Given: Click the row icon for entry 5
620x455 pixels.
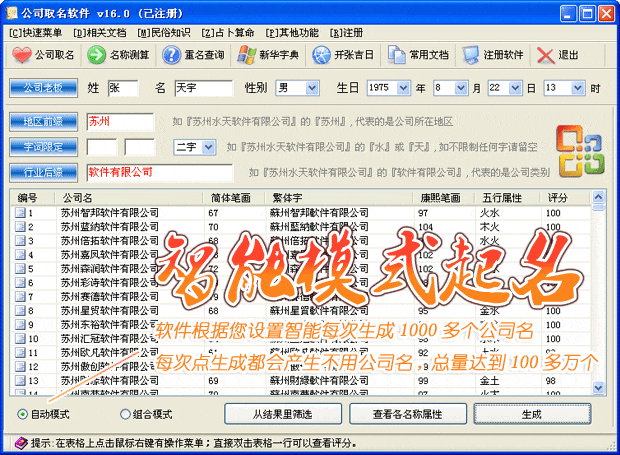Looking at the screenshot, I should [20, 268].
